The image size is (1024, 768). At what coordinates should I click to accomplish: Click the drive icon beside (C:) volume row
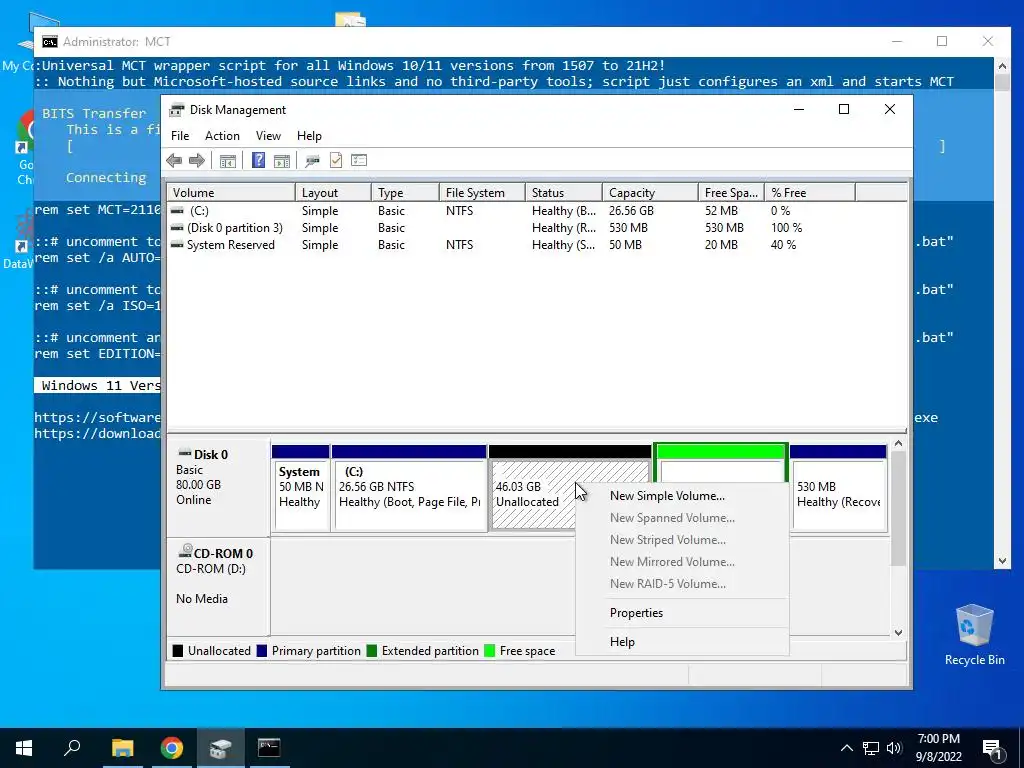[x=177, y=211]
